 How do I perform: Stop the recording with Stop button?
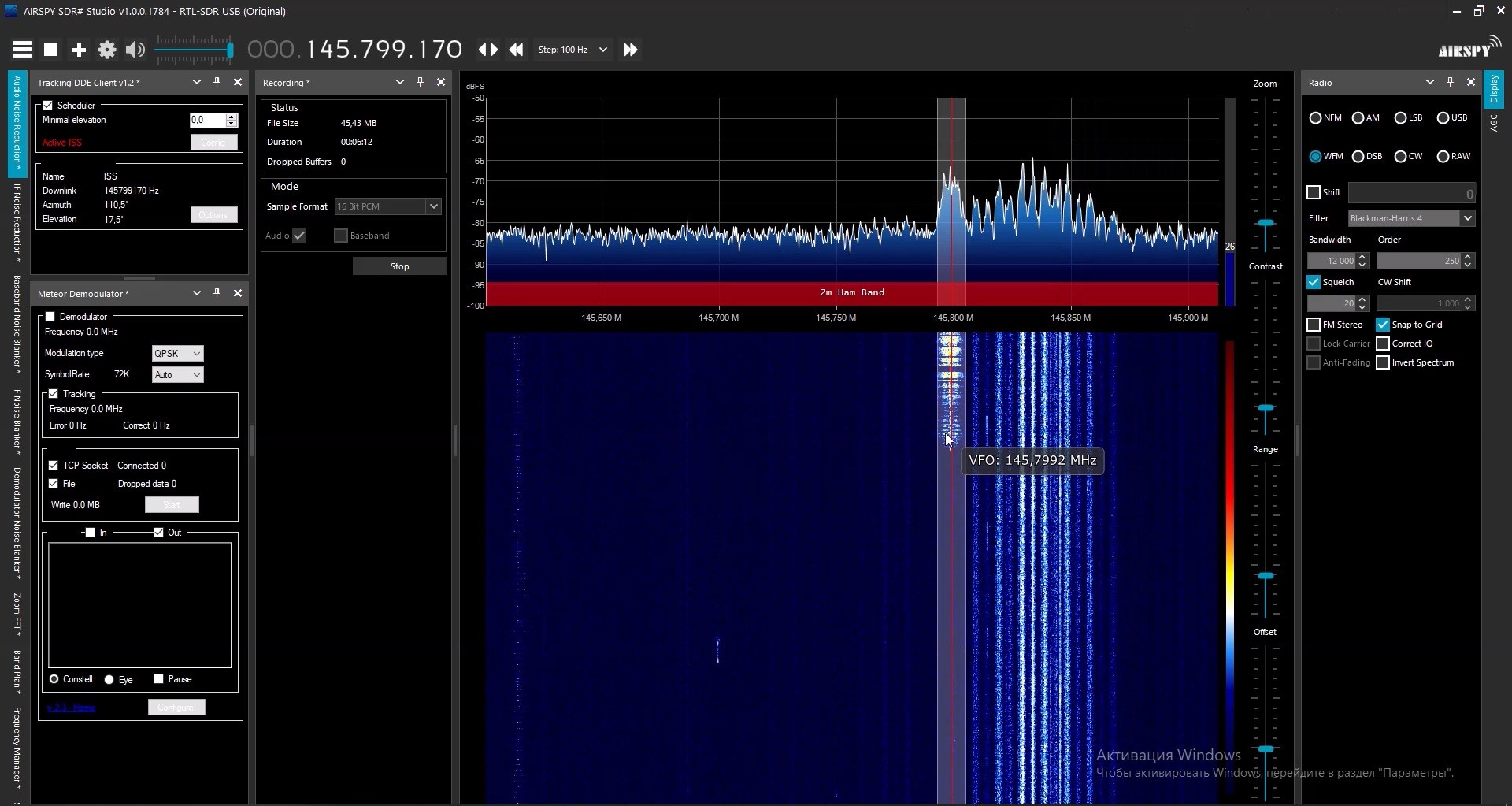(x=399, y=266)
